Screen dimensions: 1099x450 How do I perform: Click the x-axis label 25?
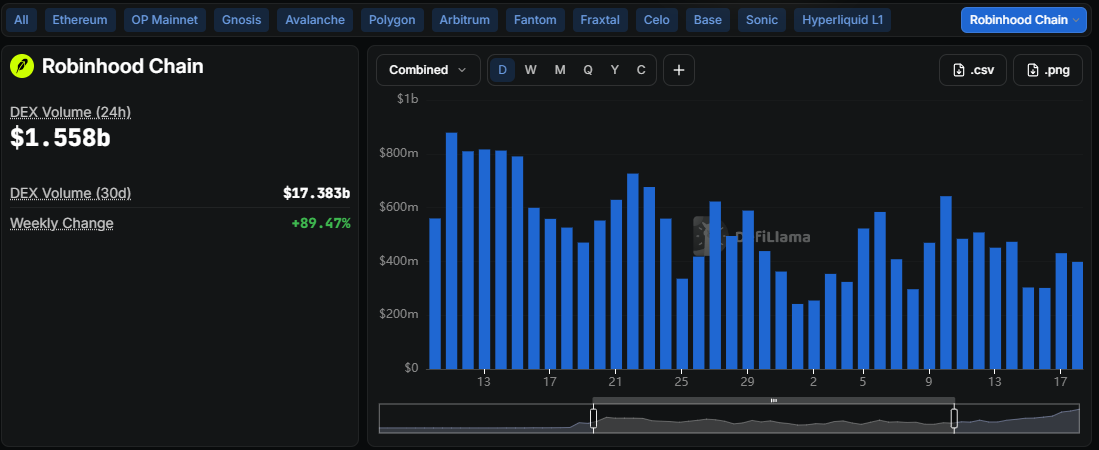681,382
